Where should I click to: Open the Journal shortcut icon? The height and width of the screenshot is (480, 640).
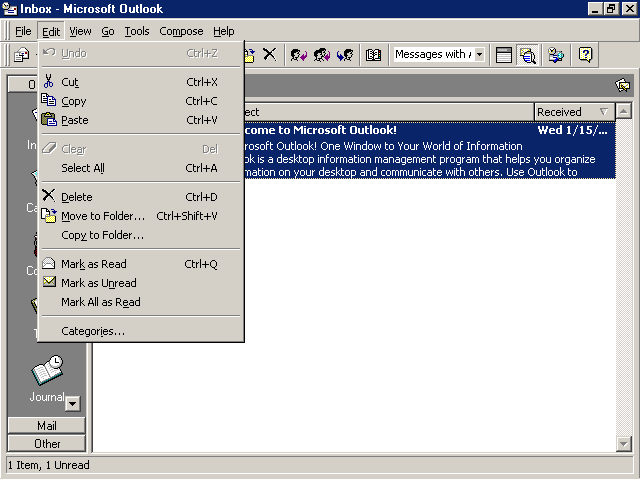47,370
